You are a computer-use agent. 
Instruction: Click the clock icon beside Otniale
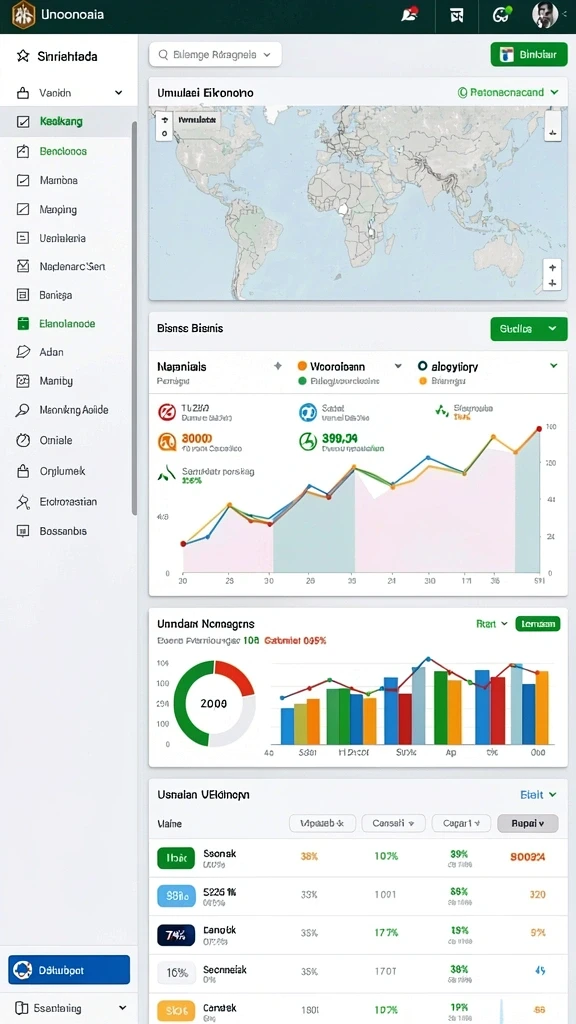click(23, 440)
